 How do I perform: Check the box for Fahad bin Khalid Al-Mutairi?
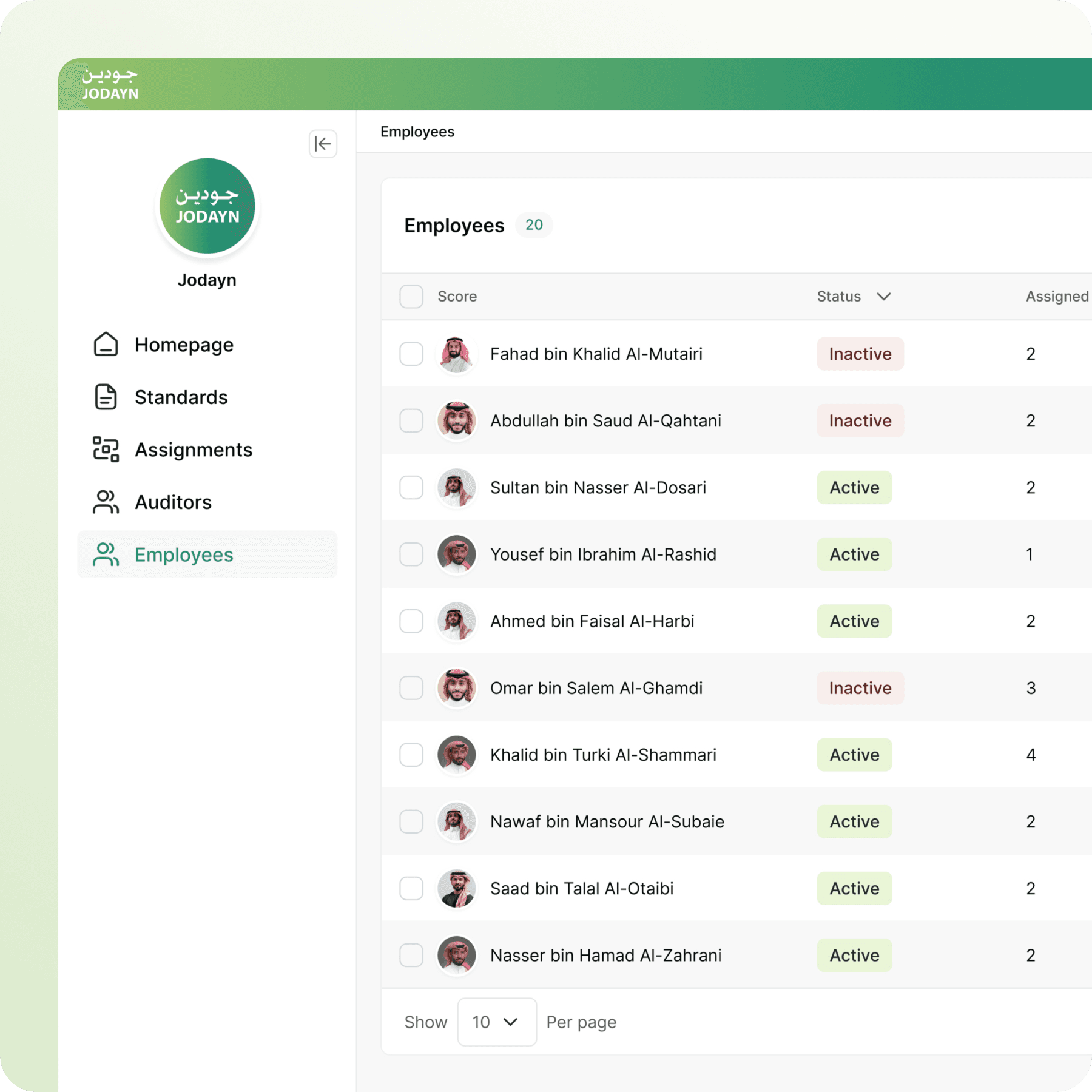click(x=411, y=354)
